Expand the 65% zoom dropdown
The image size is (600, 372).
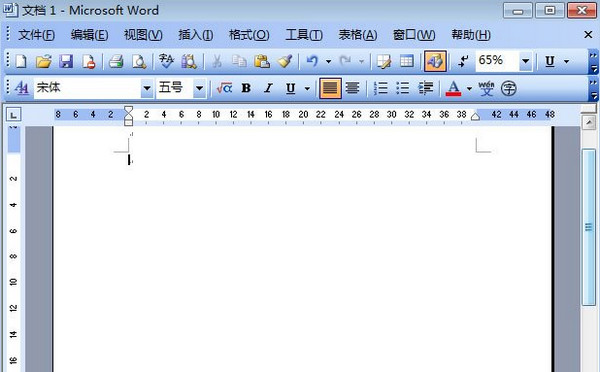pyautogui.click(x=526, y=61)
